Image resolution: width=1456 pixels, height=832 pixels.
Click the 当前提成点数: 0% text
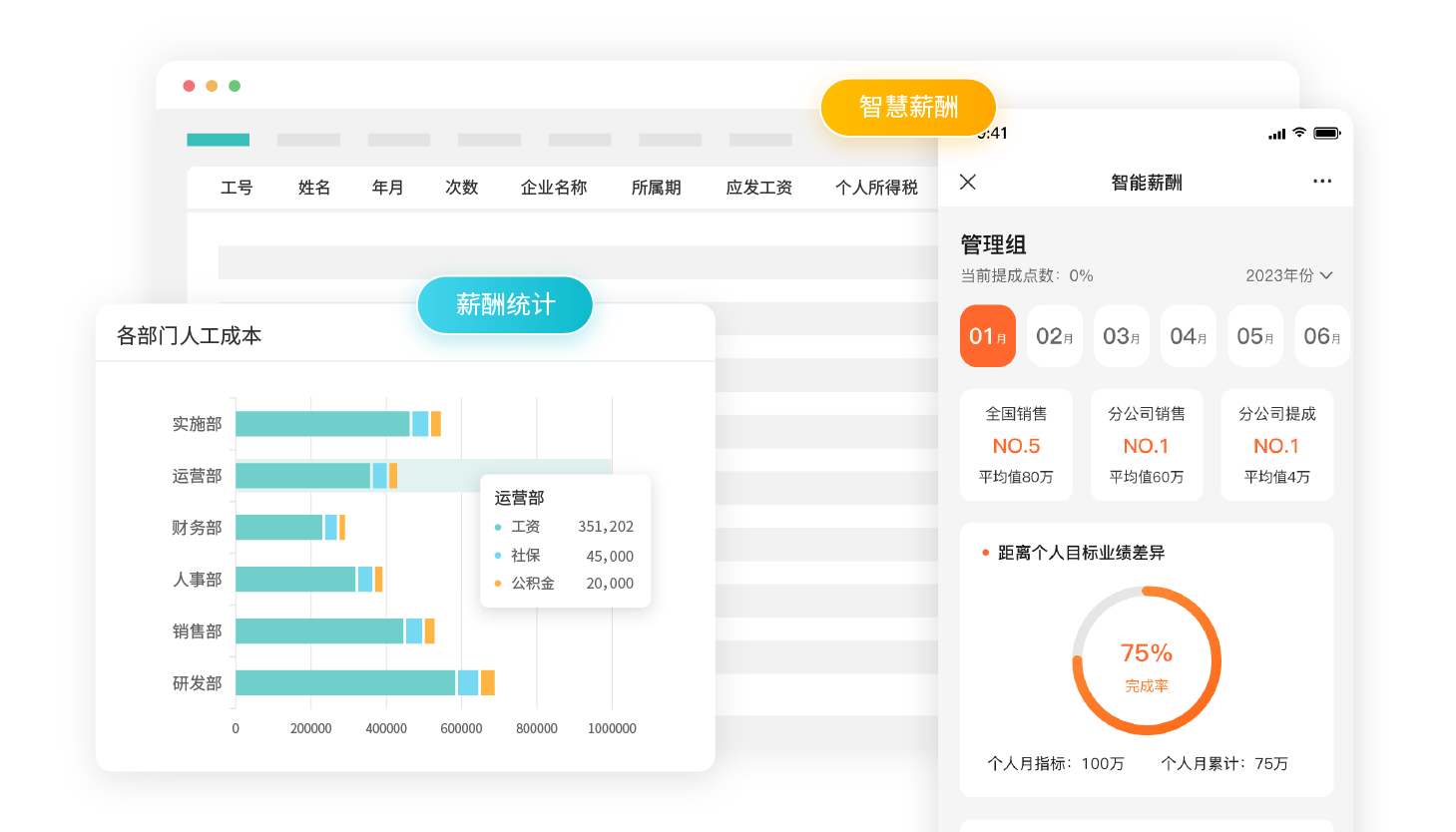point(1027,275)
